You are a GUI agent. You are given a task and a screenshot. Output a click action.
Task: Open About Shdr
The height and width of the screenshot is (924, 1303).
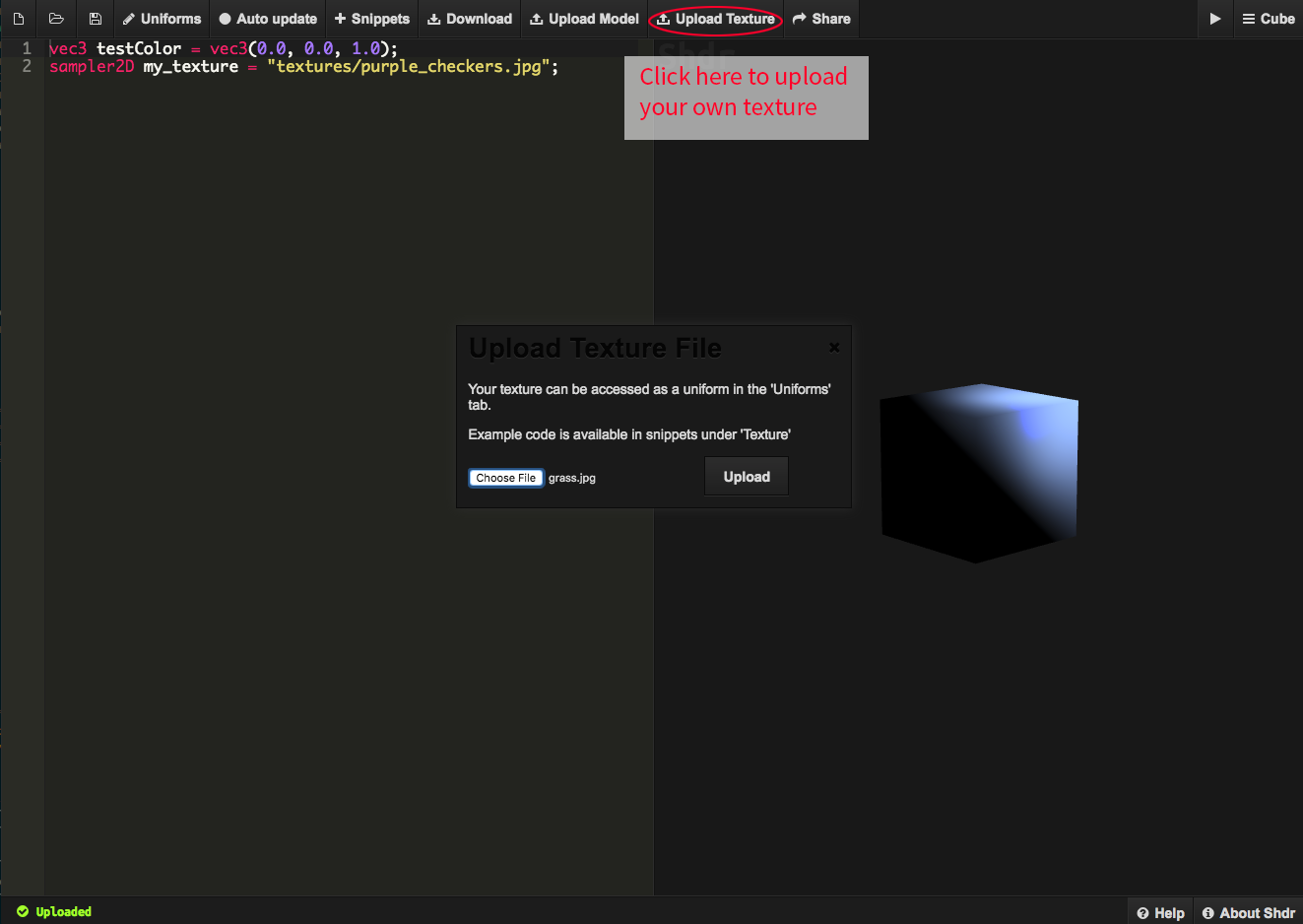(x=1248, y=912)
